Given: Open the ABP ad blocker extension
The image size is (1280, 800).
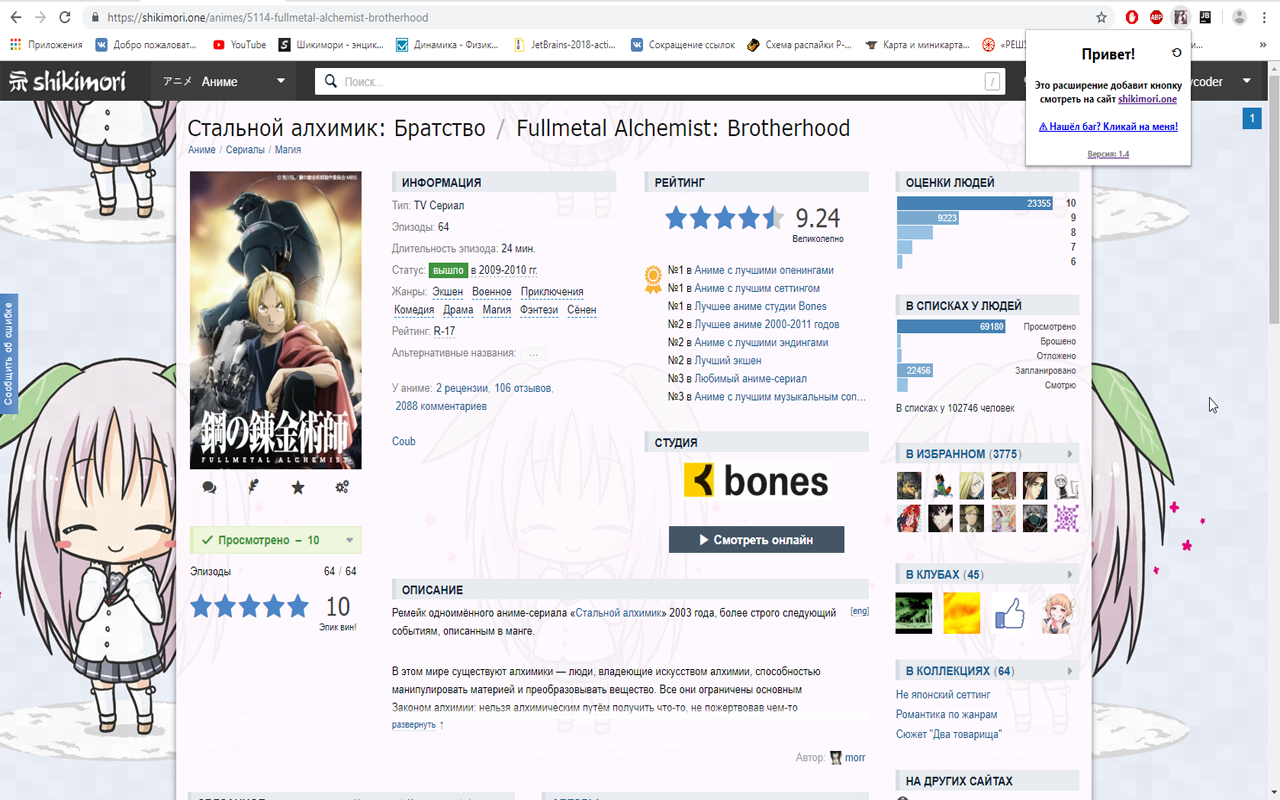Looking at the screenshot, I should tap(1156, 17).
